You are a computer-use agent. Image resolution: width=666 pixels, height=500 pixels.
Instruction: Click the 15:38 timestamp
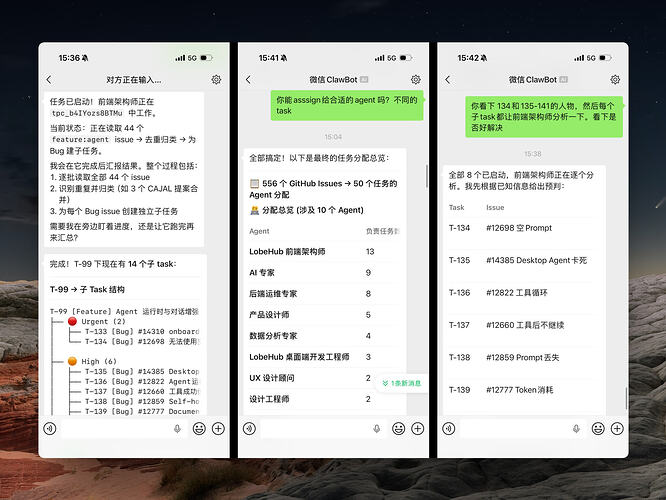[x=533, y=154]
